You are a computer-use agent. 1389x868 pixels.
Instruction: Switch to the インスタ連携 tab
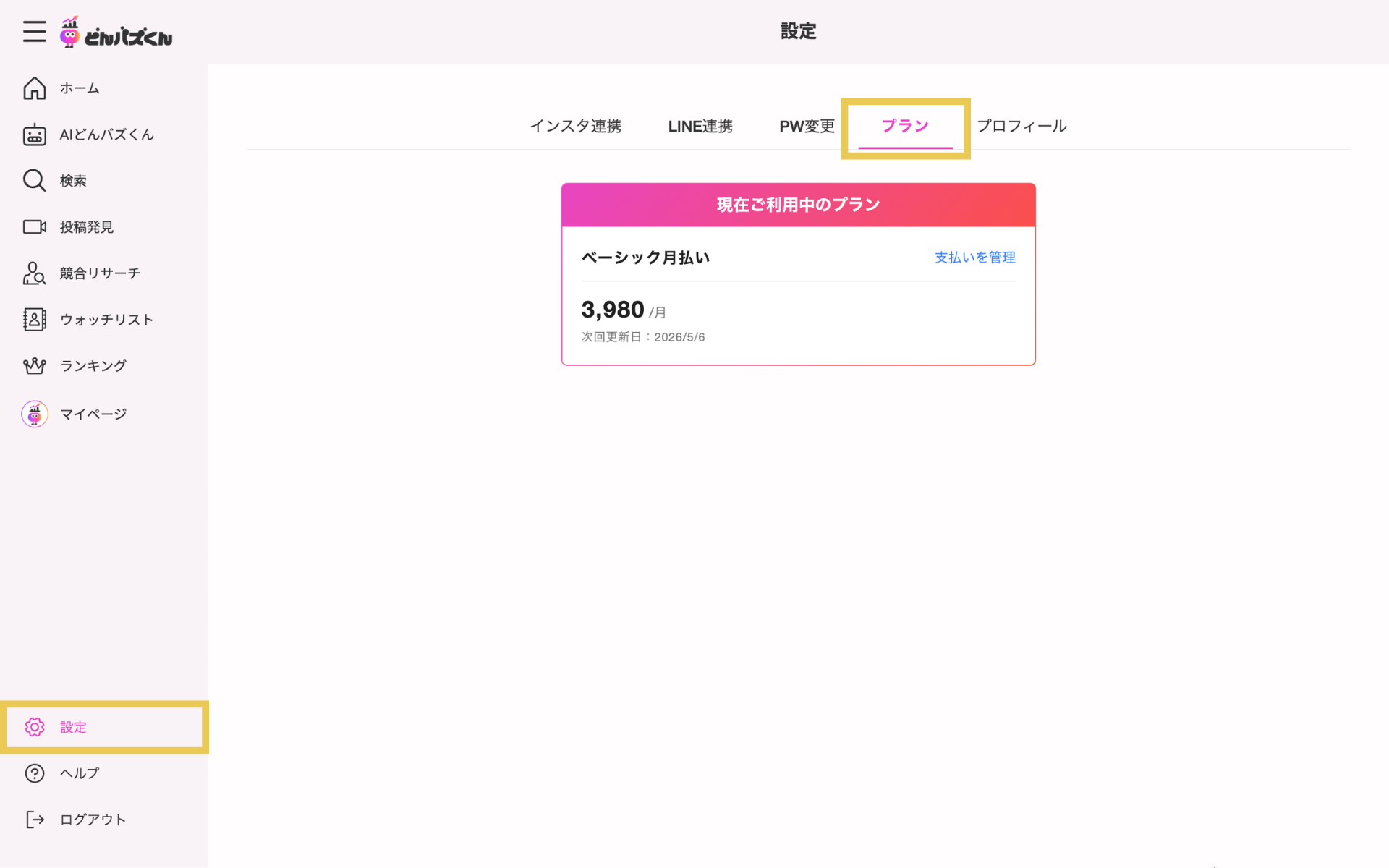(x=575, y=126)
